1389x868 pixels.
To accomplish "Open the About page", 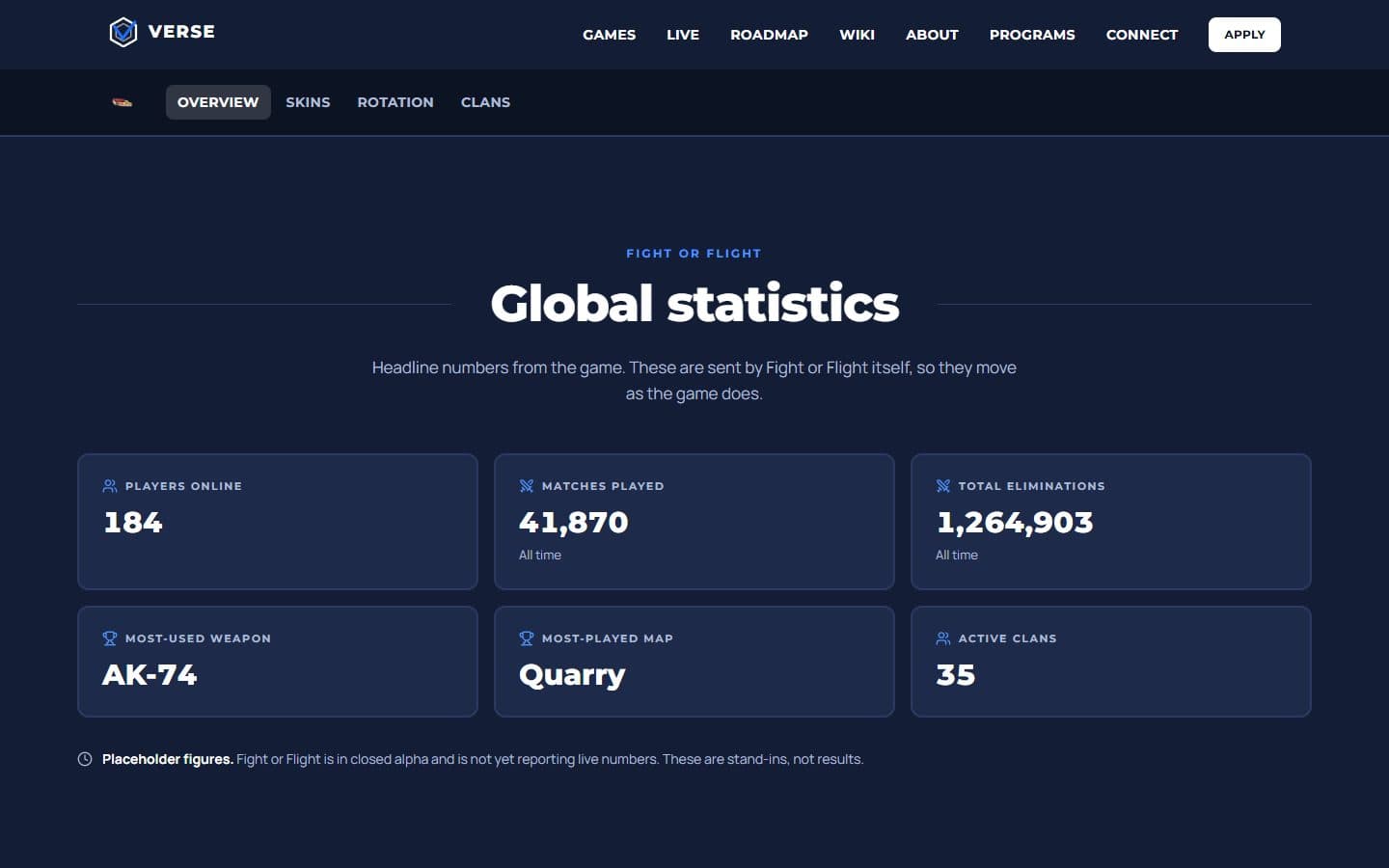I will [932, 35].
